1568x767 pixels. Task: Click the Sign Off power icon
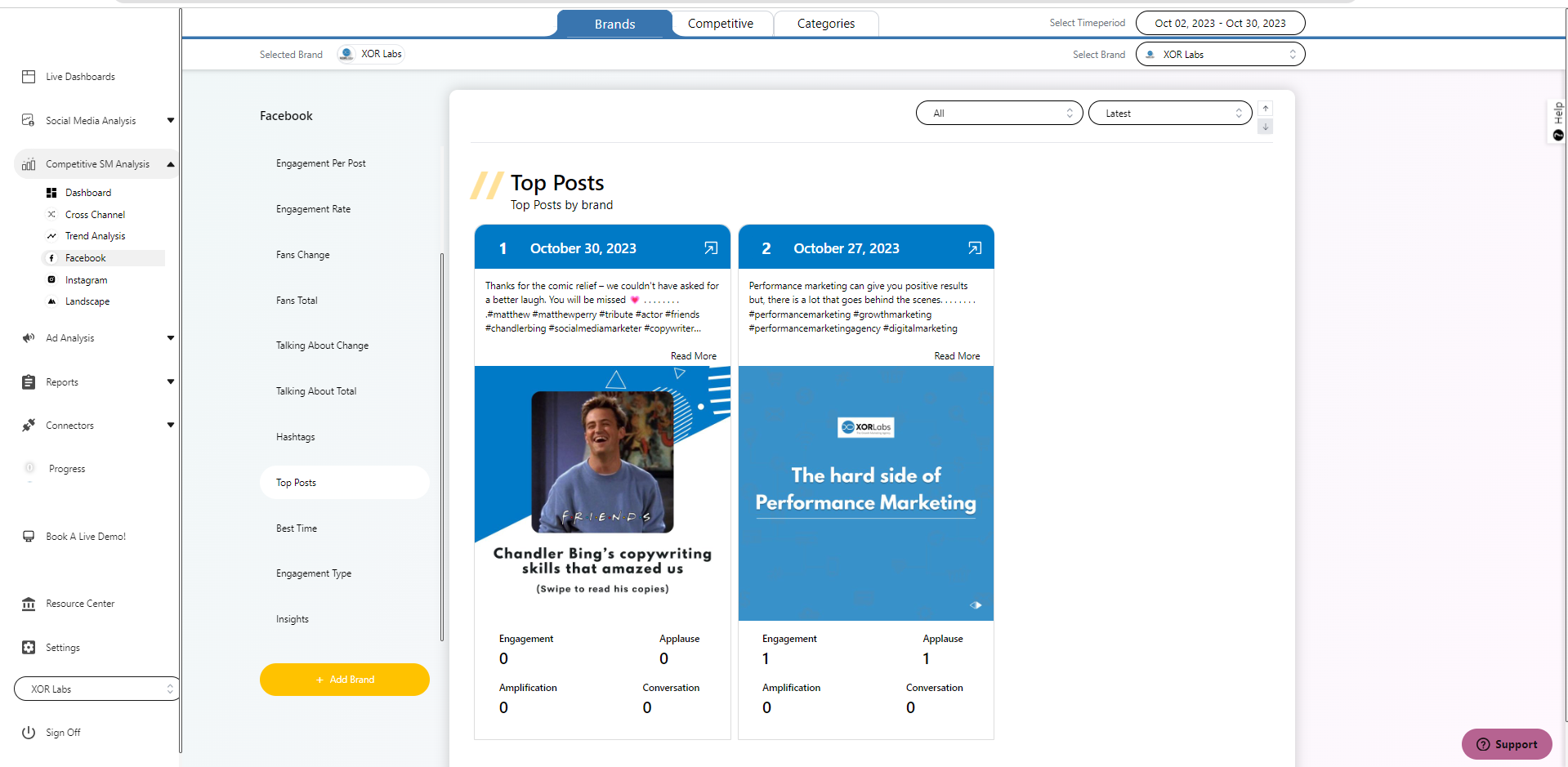(29, 733)
